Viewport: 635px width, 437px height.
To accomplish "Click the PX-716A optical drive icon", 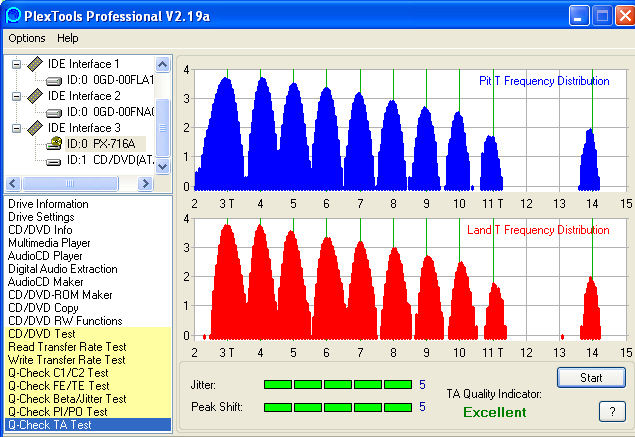I will [54, 143].
